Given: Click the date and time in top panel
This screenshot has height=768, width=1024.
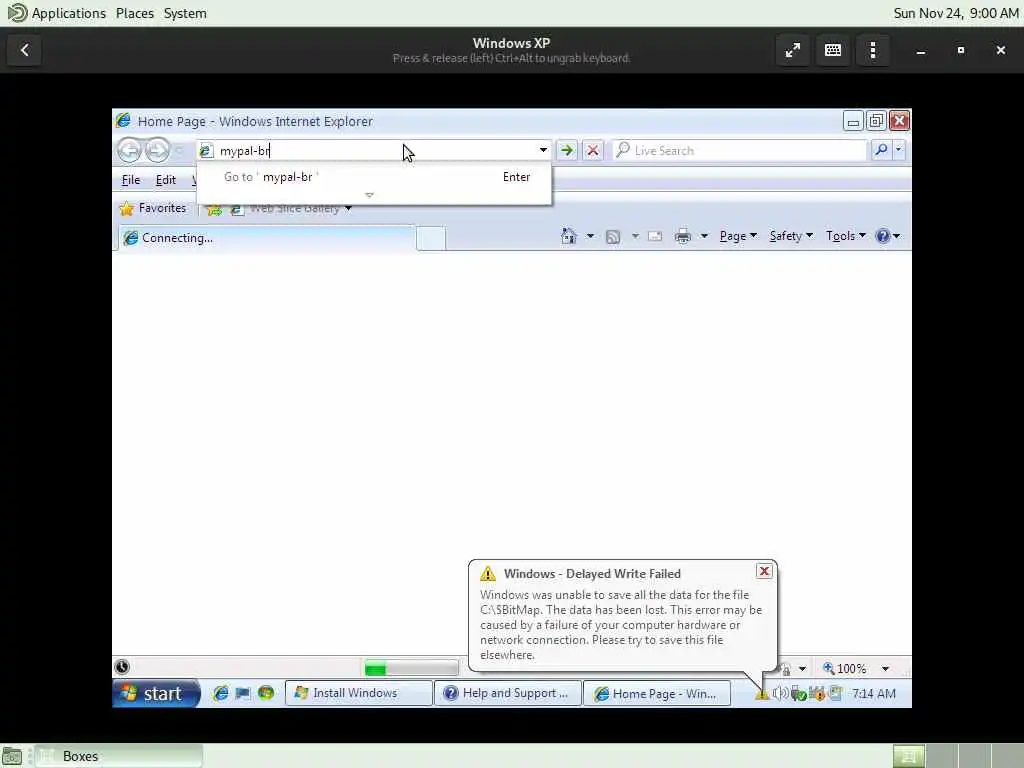Looking at the screenshot, I should (955, 13).
